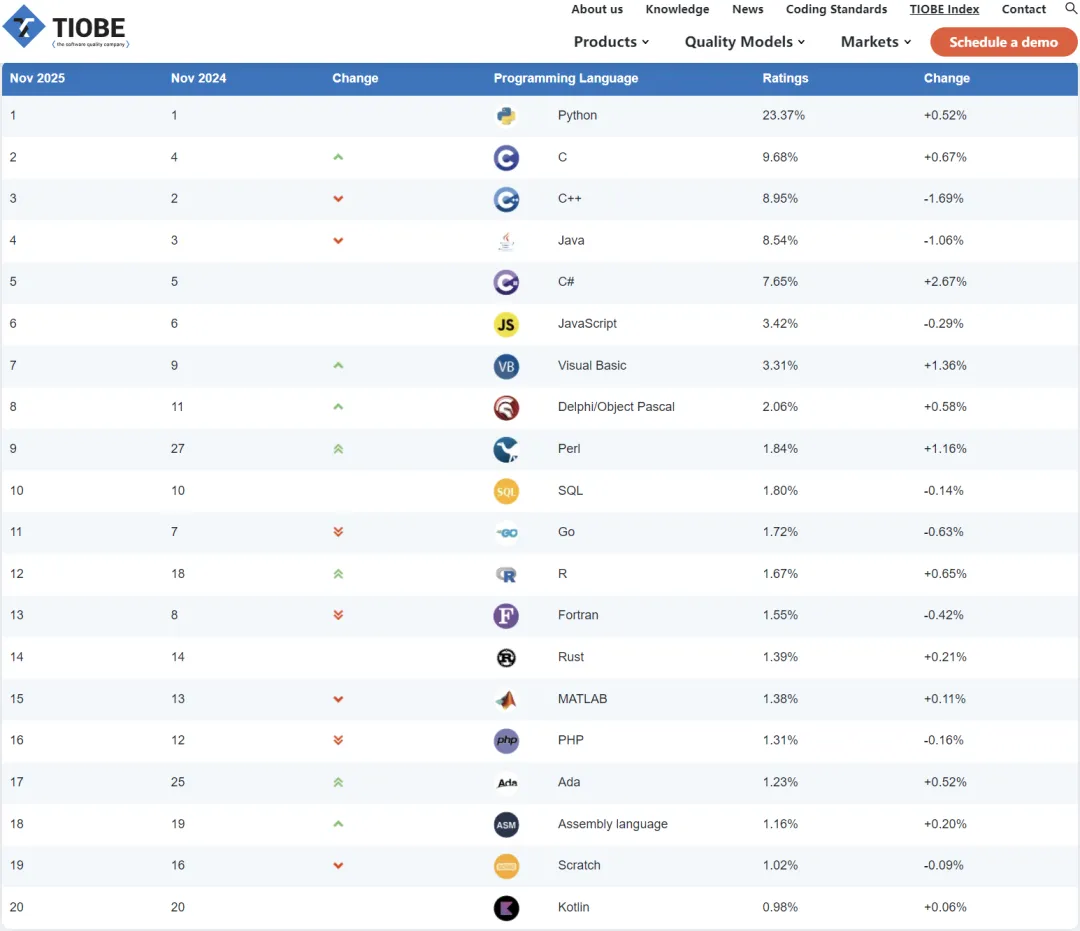Select the JavaScript name
The image size is (1080, 931).
[587, 324]
